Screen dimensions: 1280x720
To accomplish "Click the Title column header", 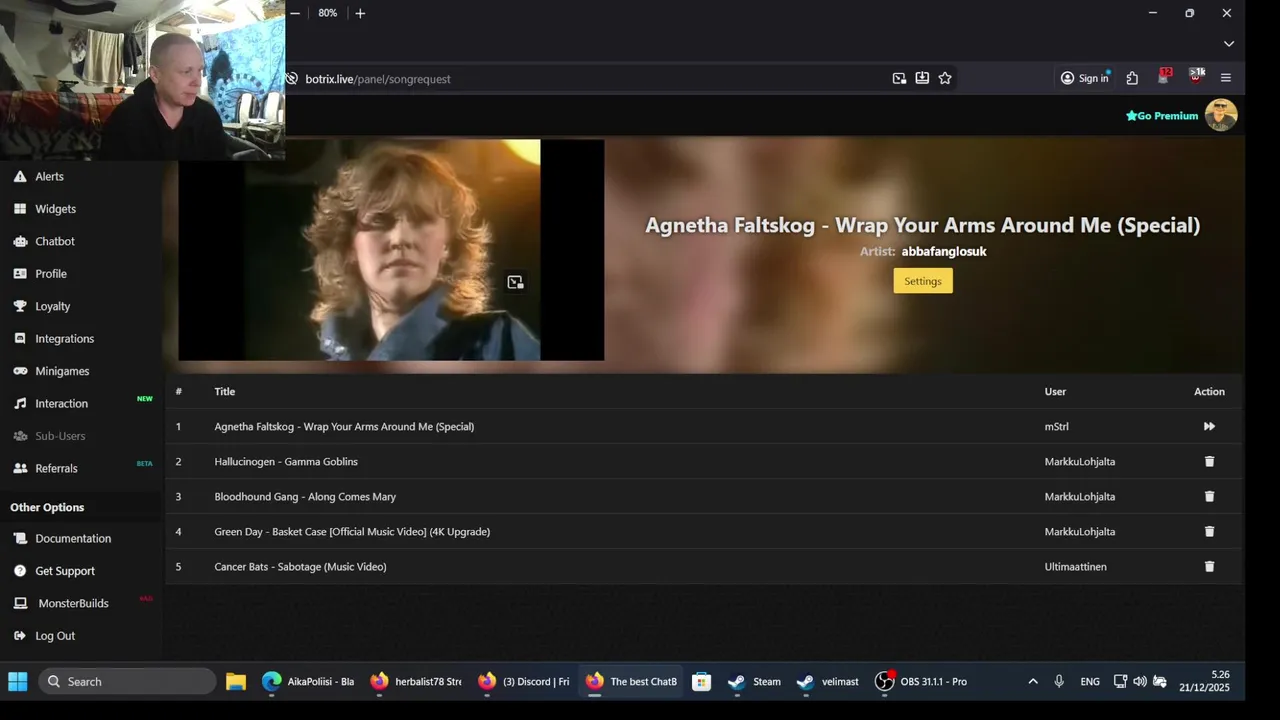I will click(225, 391).
